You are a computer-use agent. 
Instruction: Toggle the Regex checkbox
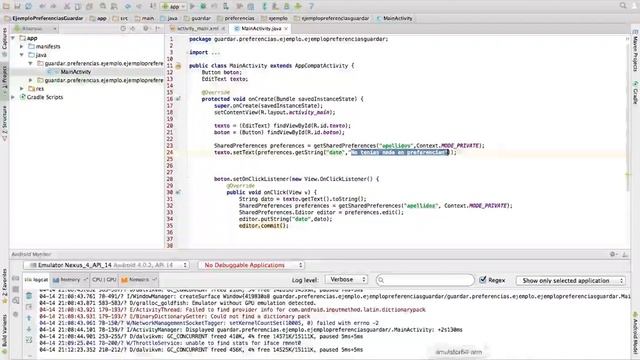click(483, 280)
